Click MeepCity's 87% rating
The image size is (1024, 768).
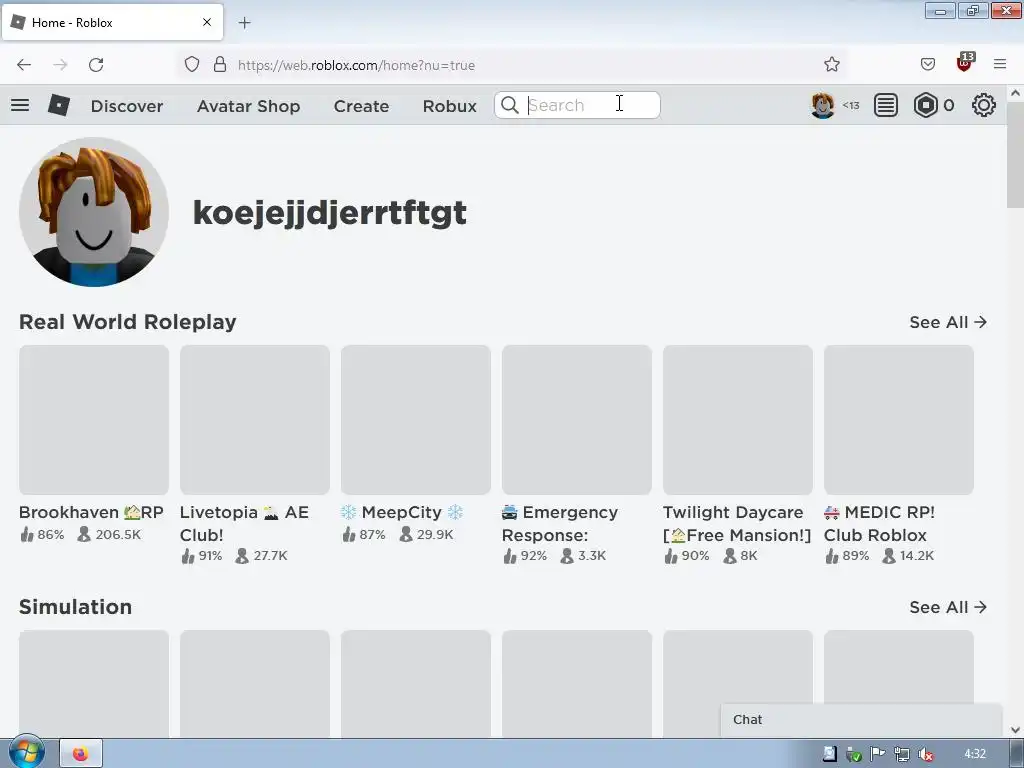coord(364,534)
